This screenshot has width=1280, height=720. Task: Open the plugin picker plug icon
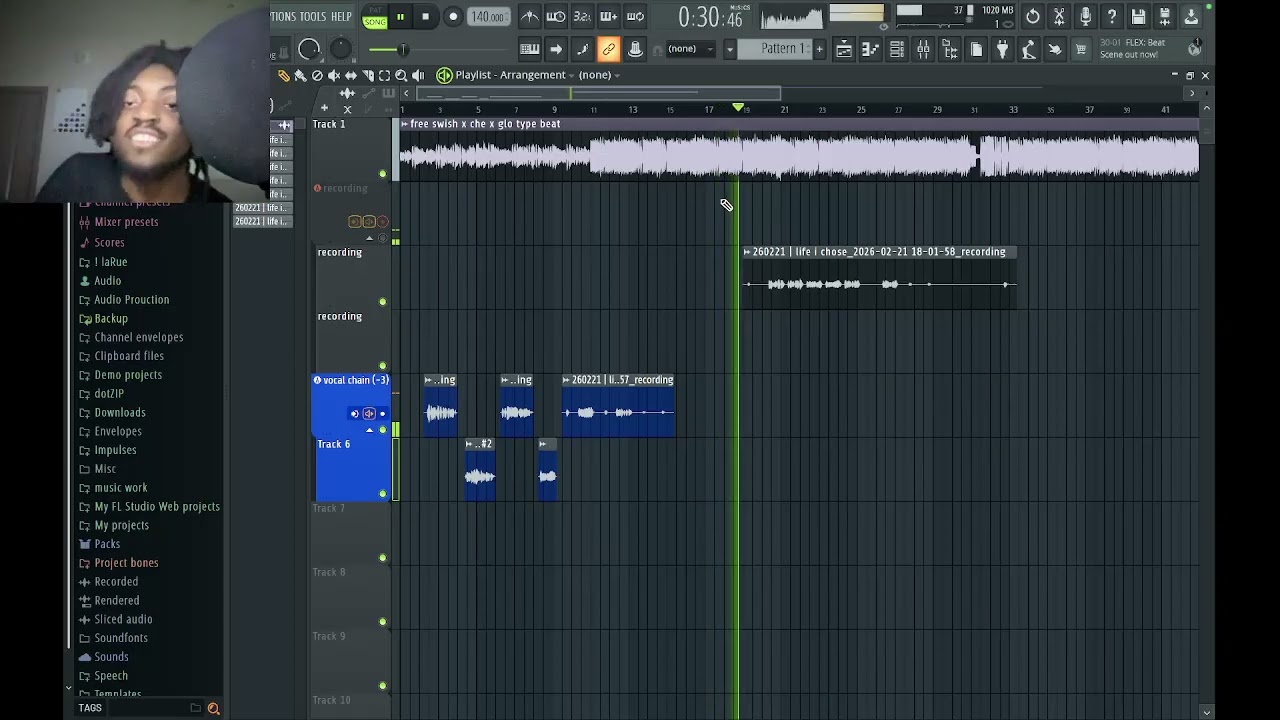click(x=1003, y=49)
